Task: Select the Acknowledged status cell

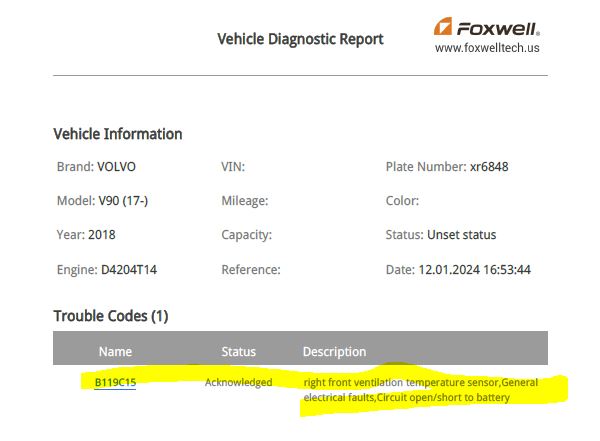Action: tap(238, 382)
